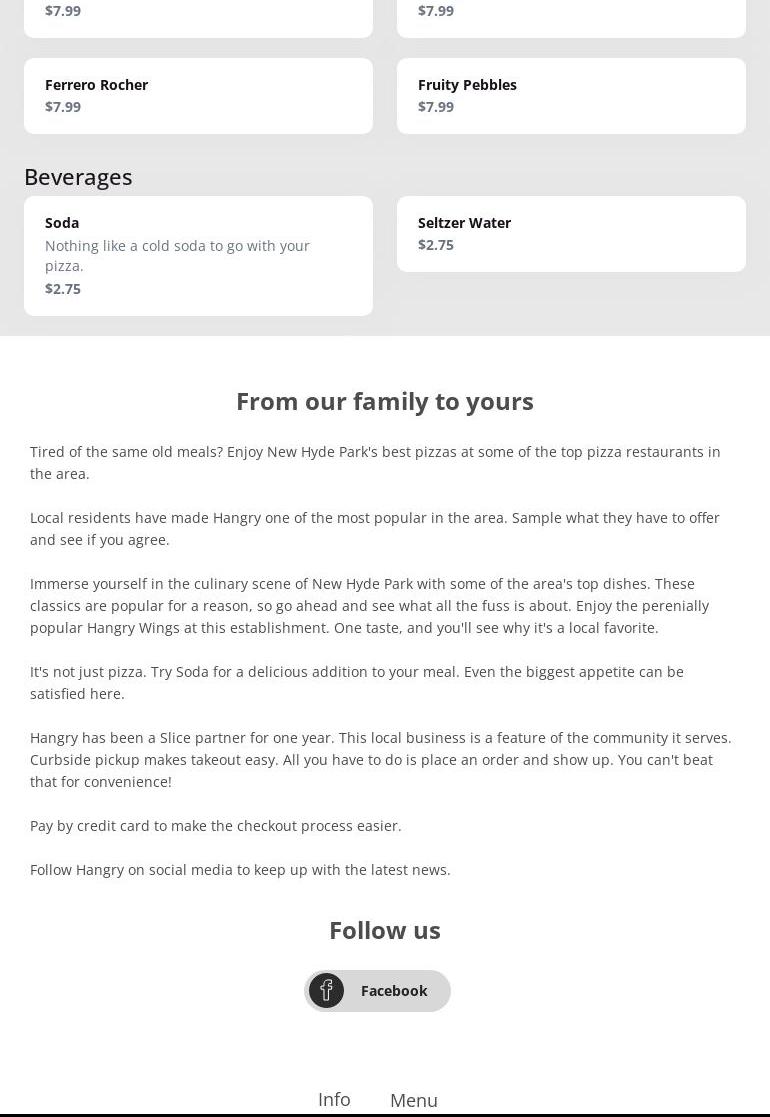The width and height of the screenshot is (770, 1117).
Task: Click the Beverages section heading
Action: point(78,177)
